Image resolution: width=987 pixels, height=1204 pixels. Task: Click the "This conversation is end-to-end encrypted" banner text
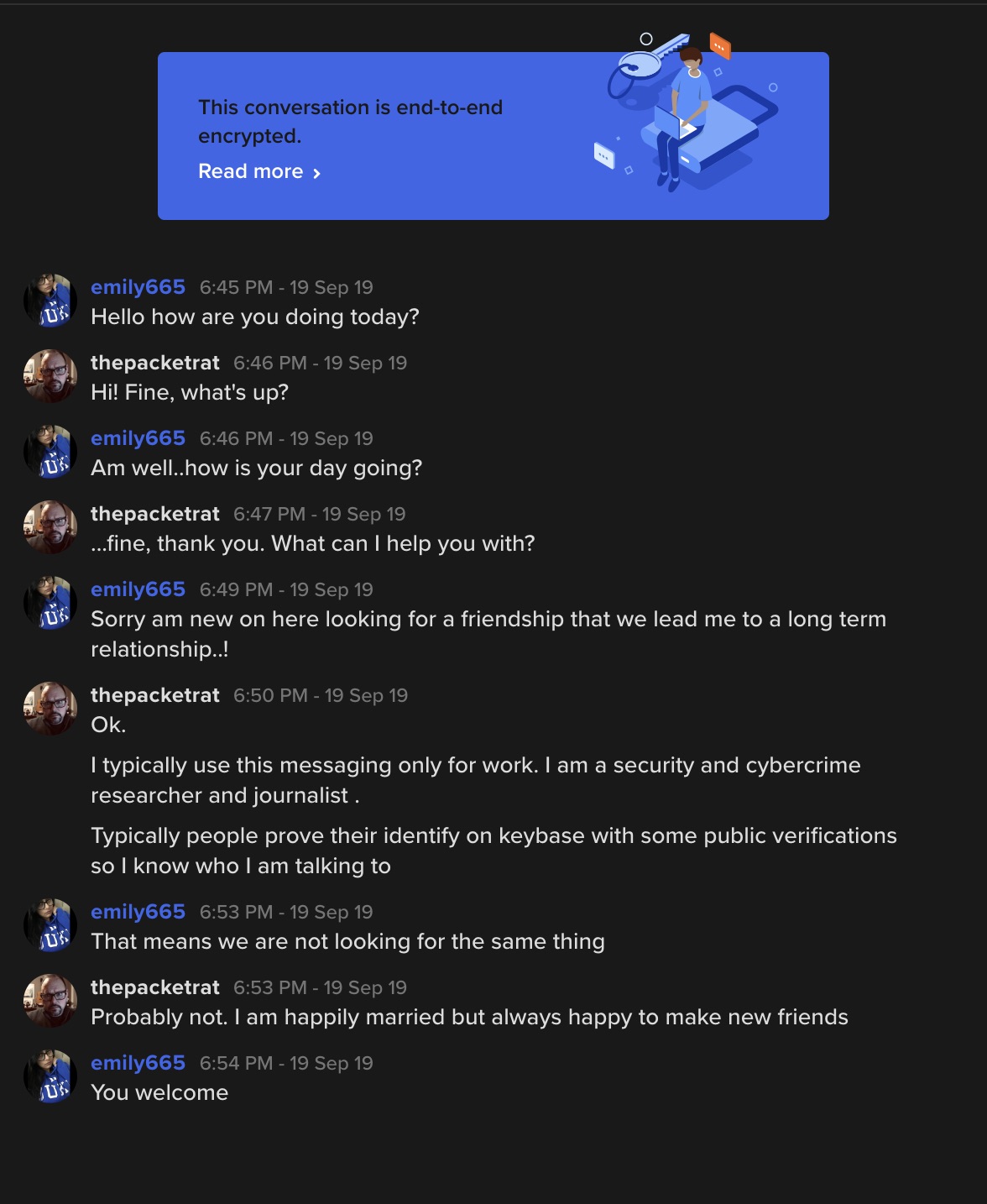[350, 121]
